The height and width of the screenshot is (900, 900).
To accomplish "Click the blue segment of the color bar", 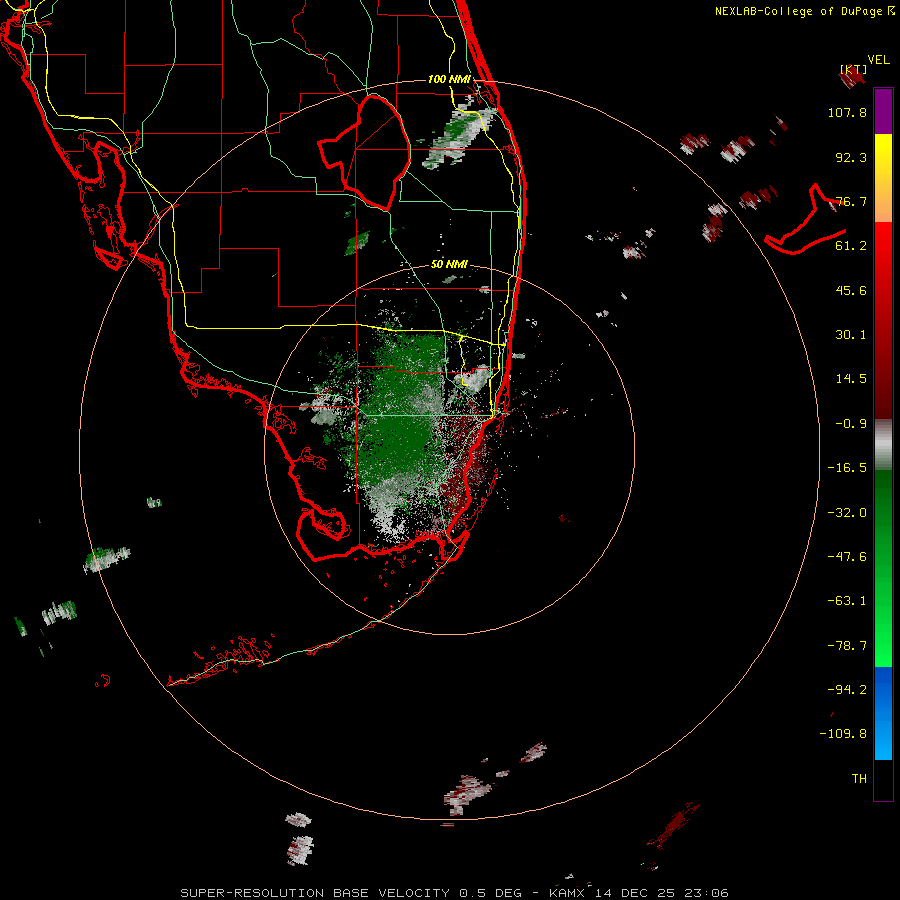I will click(883, 713).
